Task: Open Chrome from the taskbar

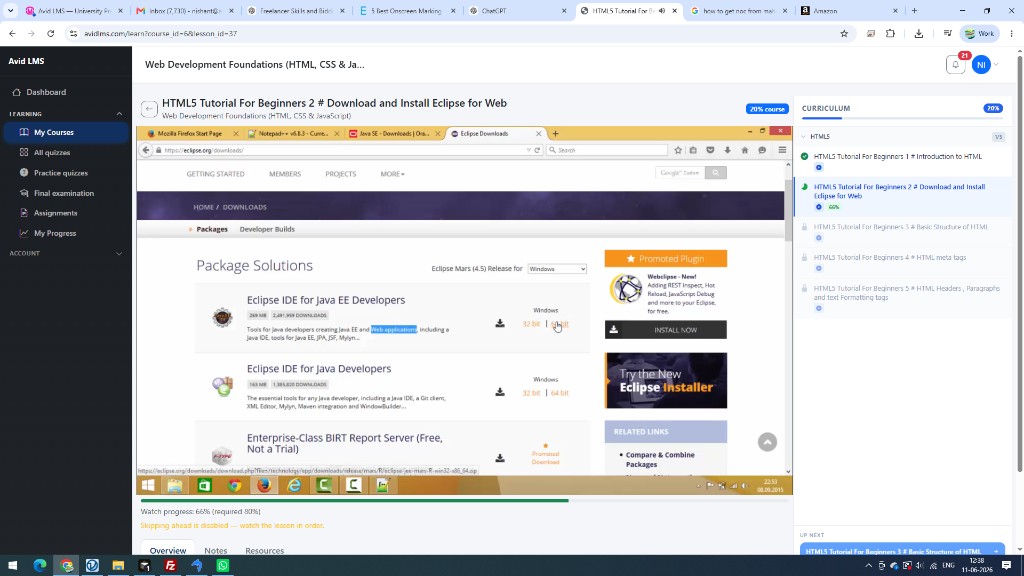Action: coord(66,566)
